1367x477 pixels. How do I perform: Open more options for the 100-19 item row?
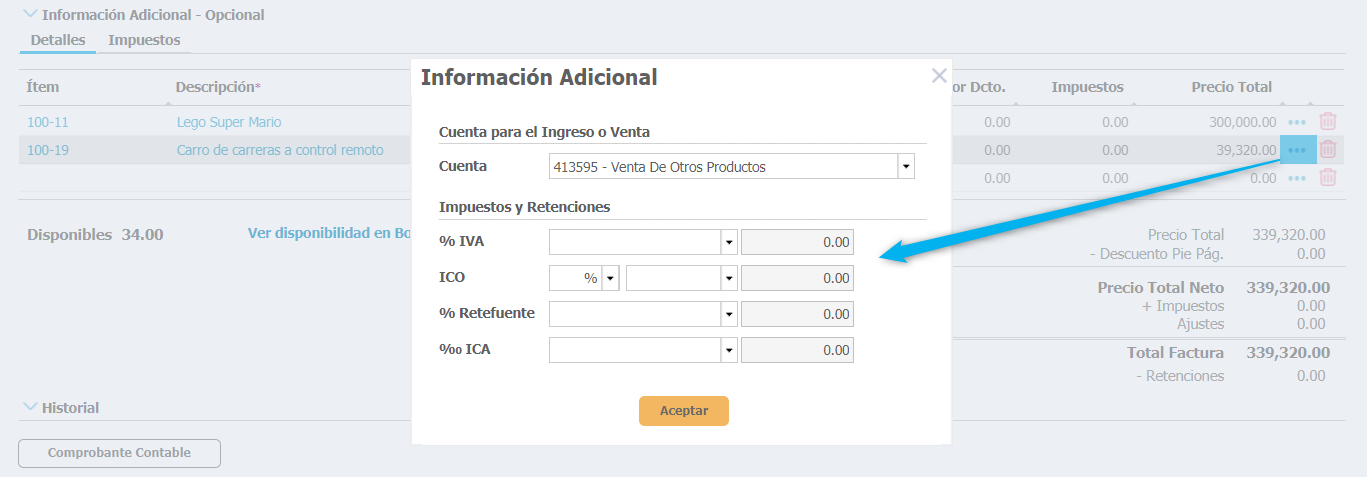(x=1297, y=150)
